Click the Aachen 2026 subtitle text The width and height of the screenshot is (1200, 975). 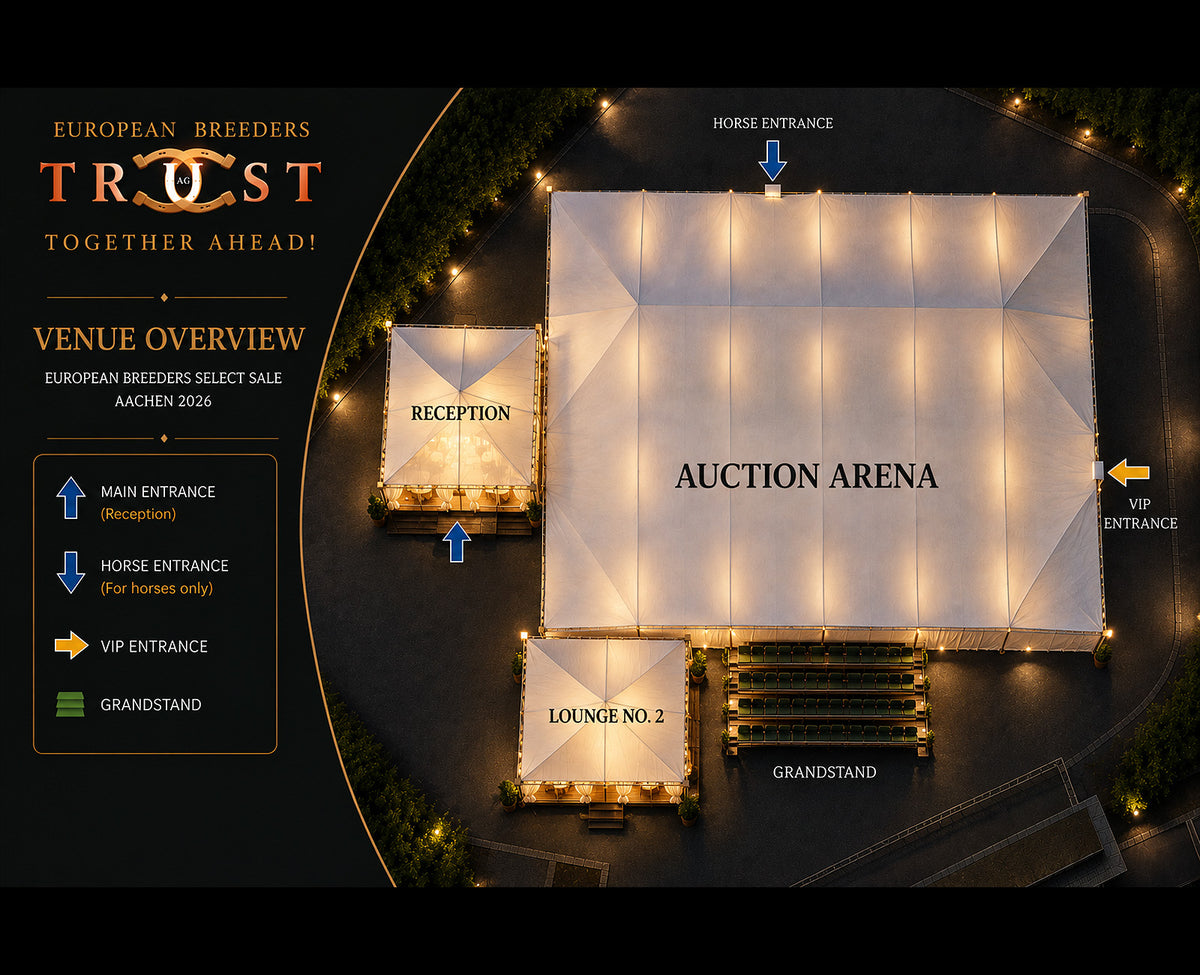pyautogui.click(x=164, y=401)
